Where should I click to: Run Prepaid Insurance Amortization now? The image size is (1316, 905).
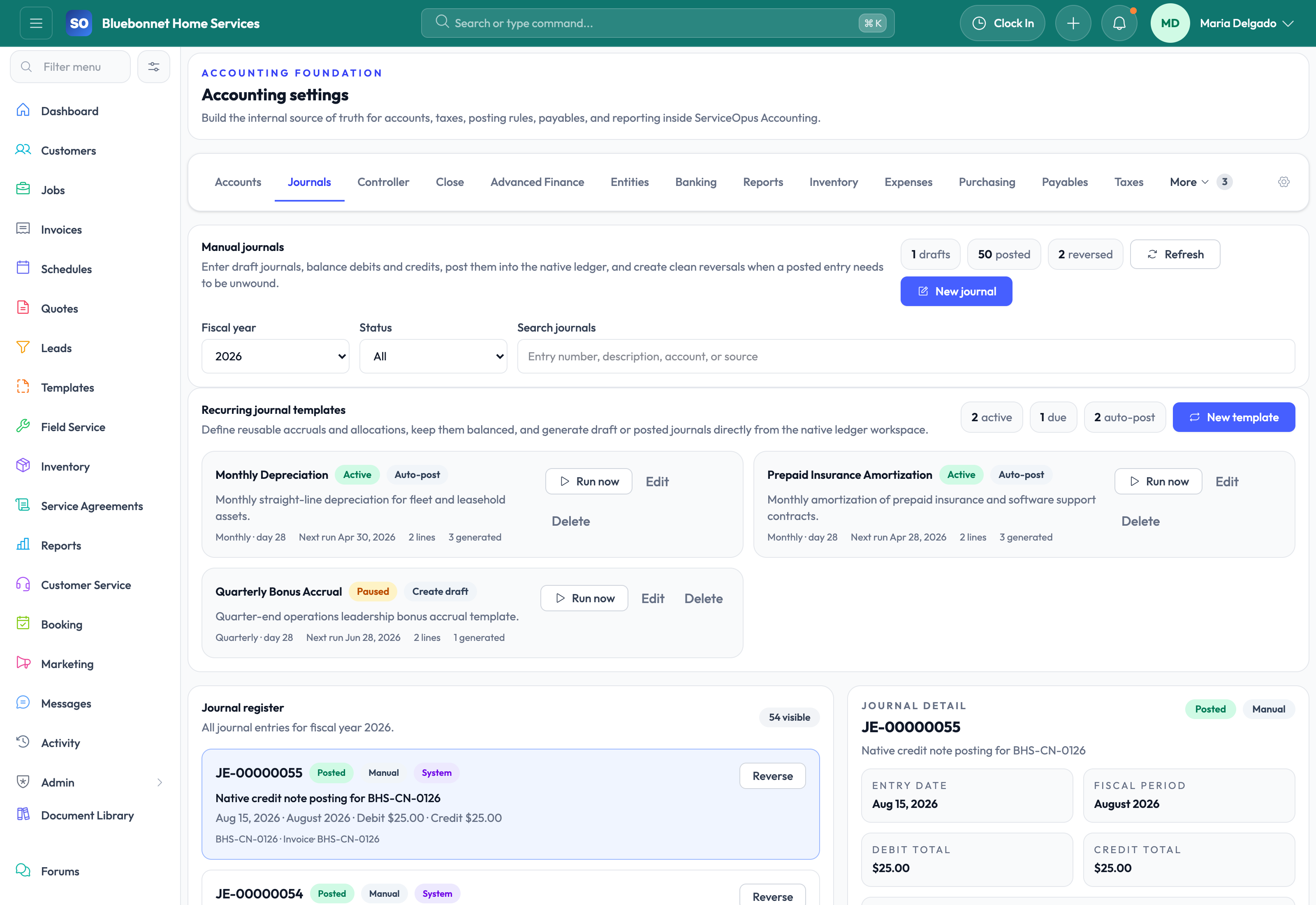(x=1158, y=481)
